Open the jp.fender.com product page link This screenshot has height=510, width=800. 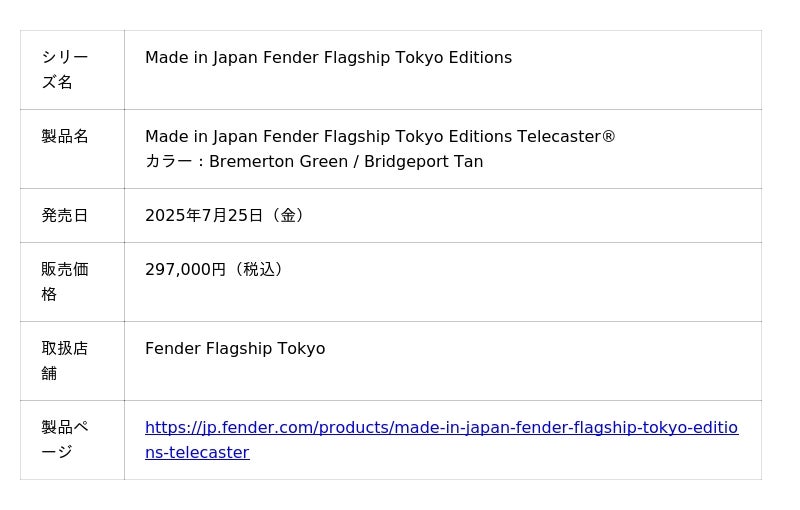click(x=441, y=428)
